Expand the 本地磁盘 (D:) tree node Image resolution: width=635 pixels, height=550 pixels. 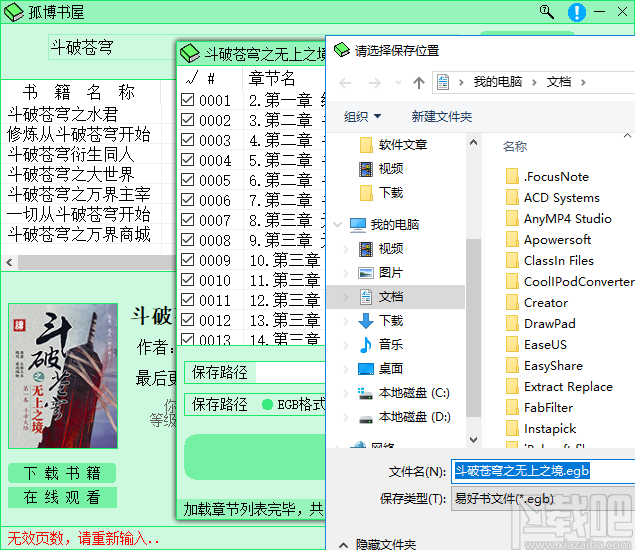click(x=345, y=417)
